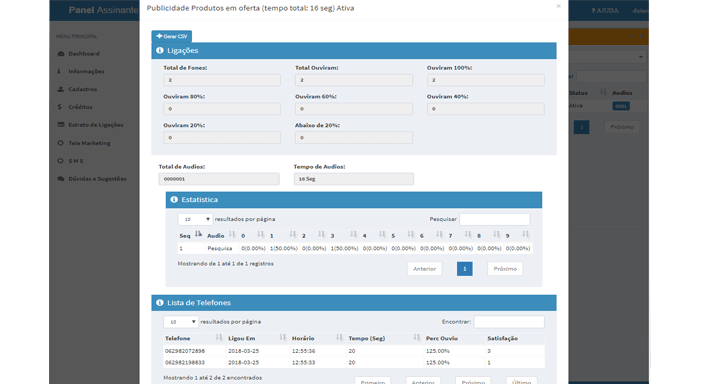Click the Tele Marketing circle icon

61,143
